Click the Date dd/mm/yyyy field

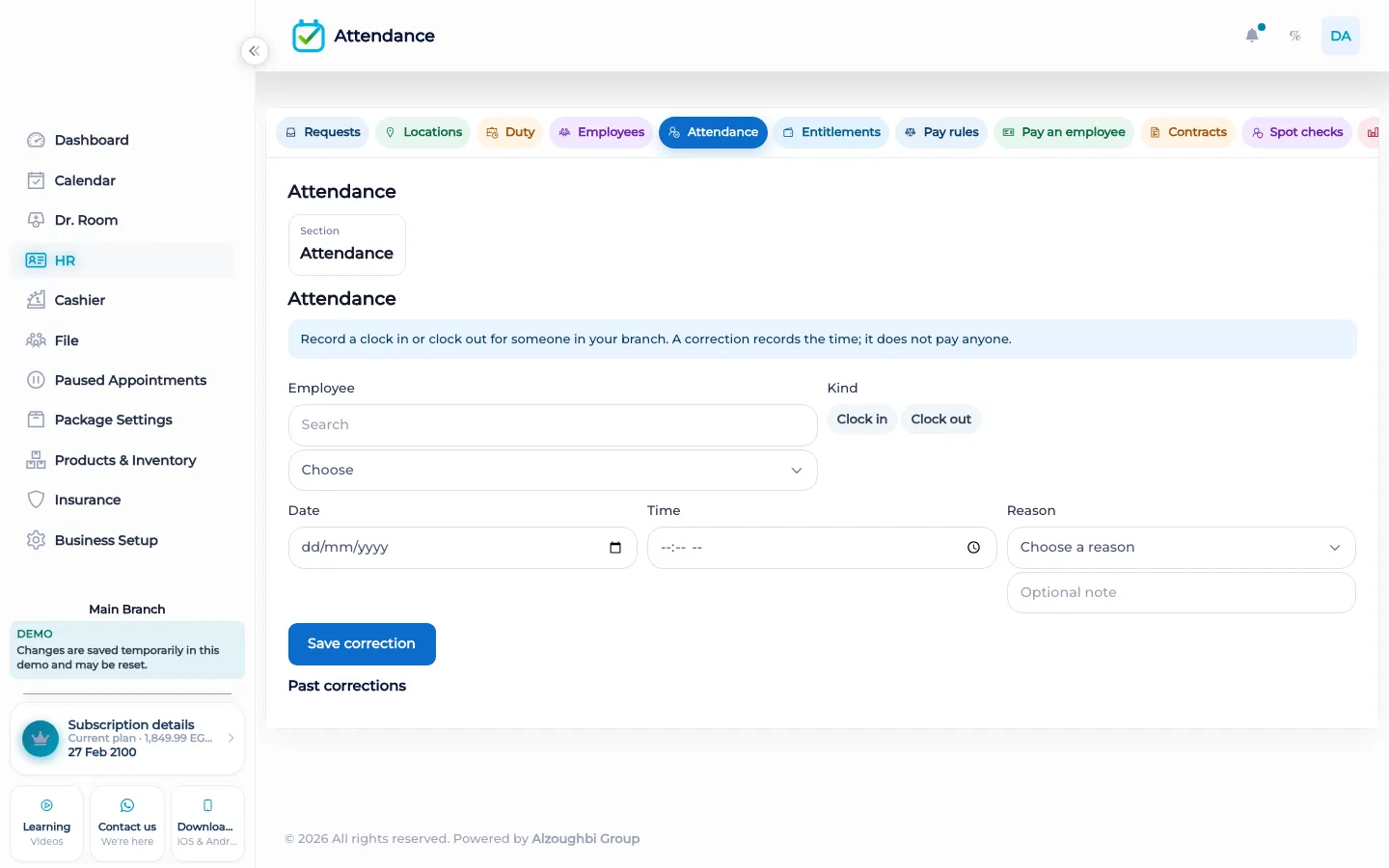[462, 548]
